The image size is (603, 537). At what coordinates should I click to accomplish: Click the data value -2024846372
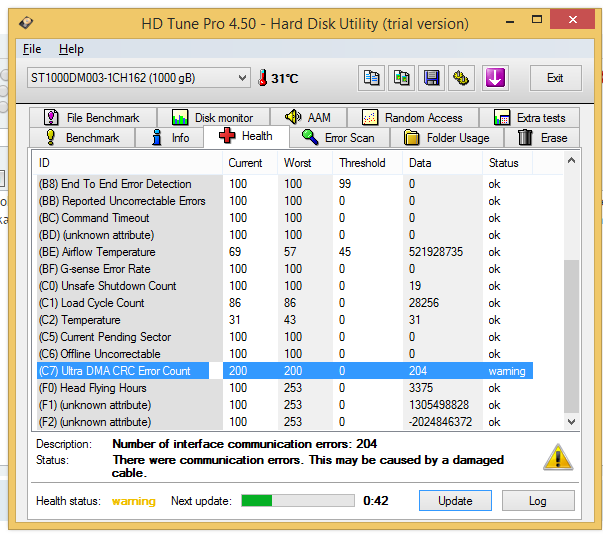point(440,422)
